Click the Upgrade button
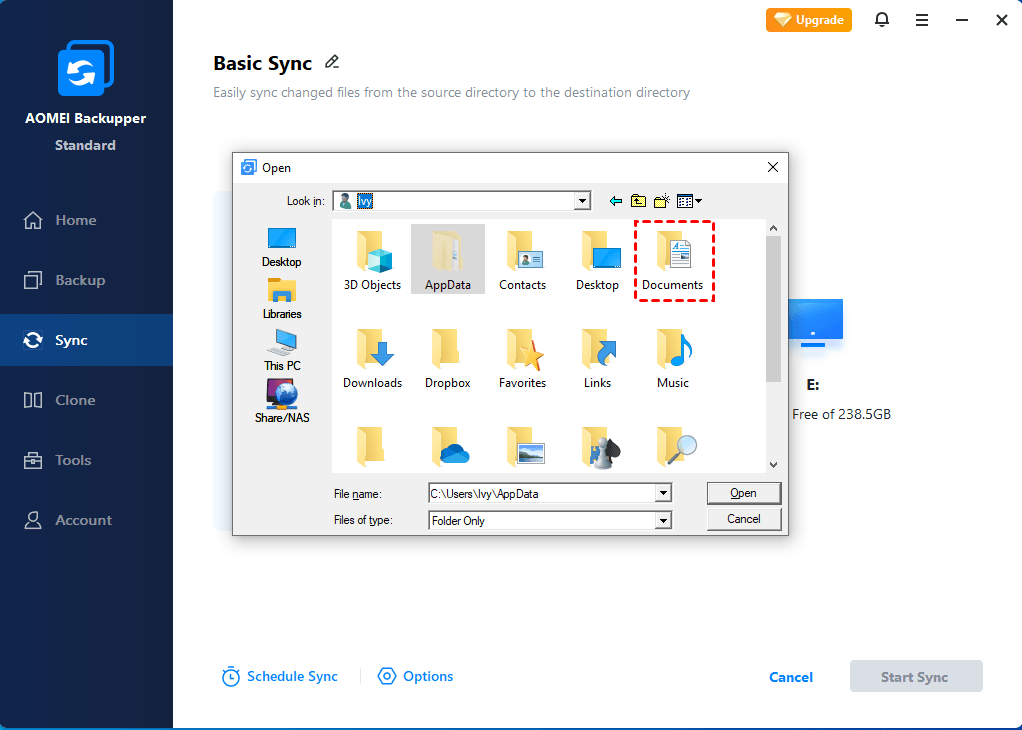Image resolution: width=1022 pixels, height=730 pixels. point(808,19)
